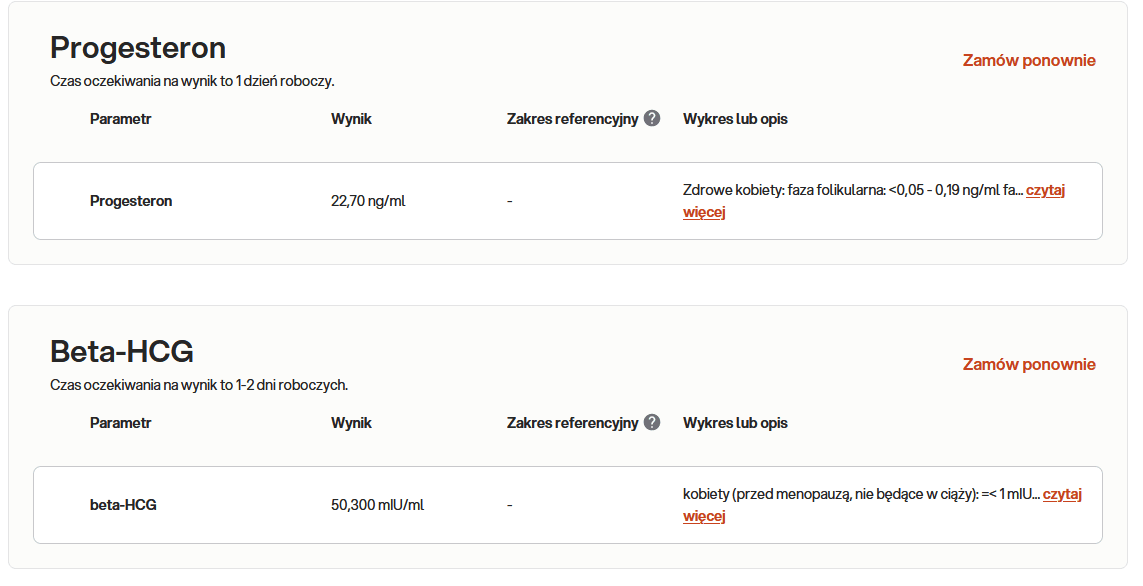Click Wykres lub opis header in Beta-HCG section

tap(735, 423)
